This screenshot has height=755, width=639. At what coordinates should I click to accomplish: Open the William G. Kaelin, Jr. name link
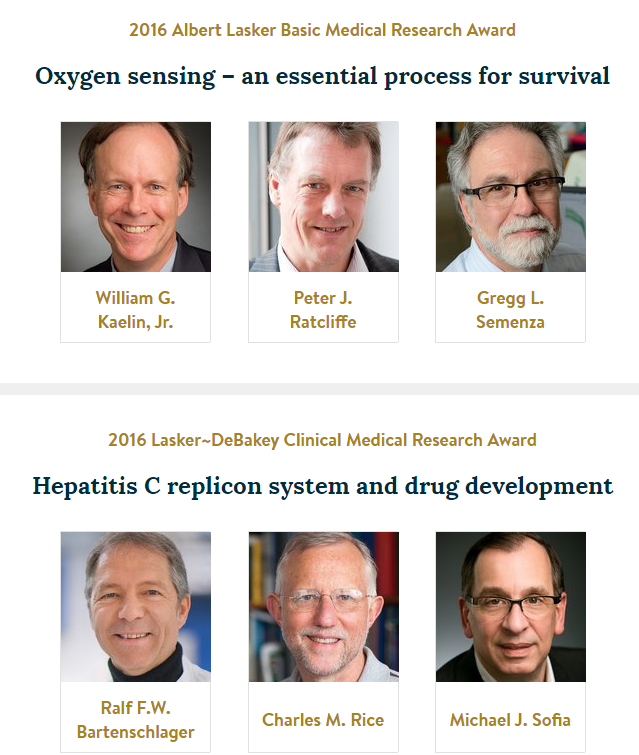point(135,310)
